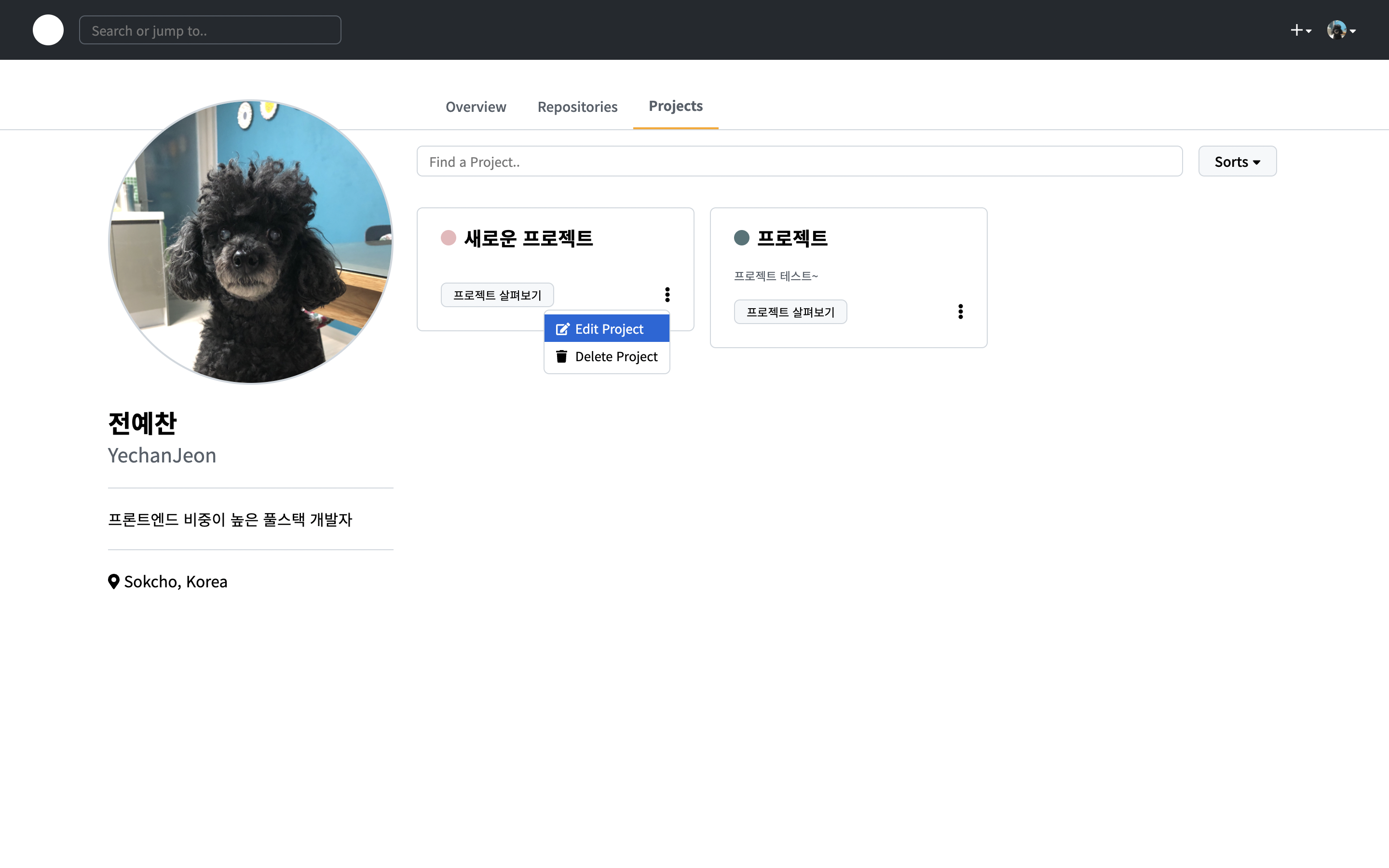Open the user avatar menu in header
Screen dimensions: 1389x868
coord(1341,30)
